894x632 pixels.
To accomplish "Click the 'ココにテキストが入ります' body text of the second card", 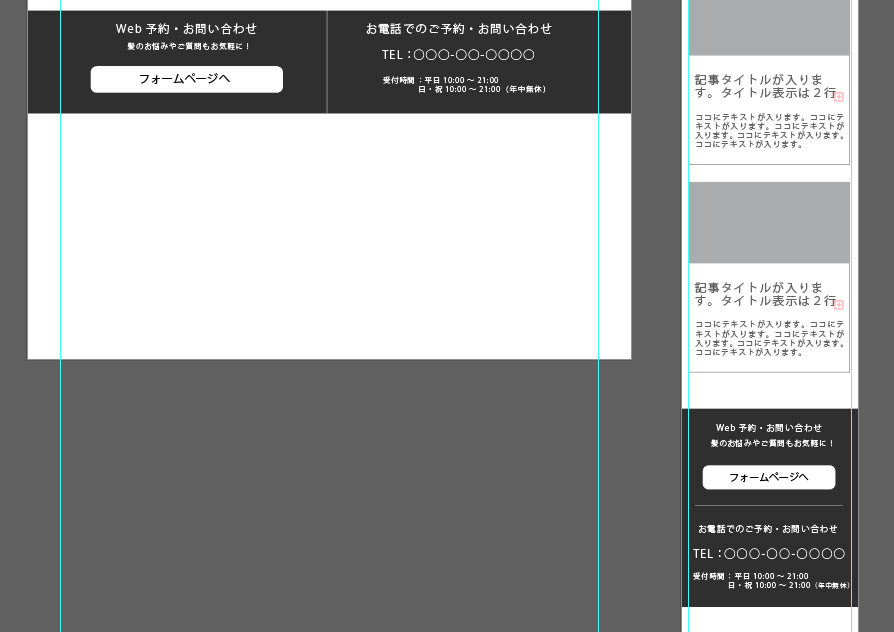I will click(770, 338).
